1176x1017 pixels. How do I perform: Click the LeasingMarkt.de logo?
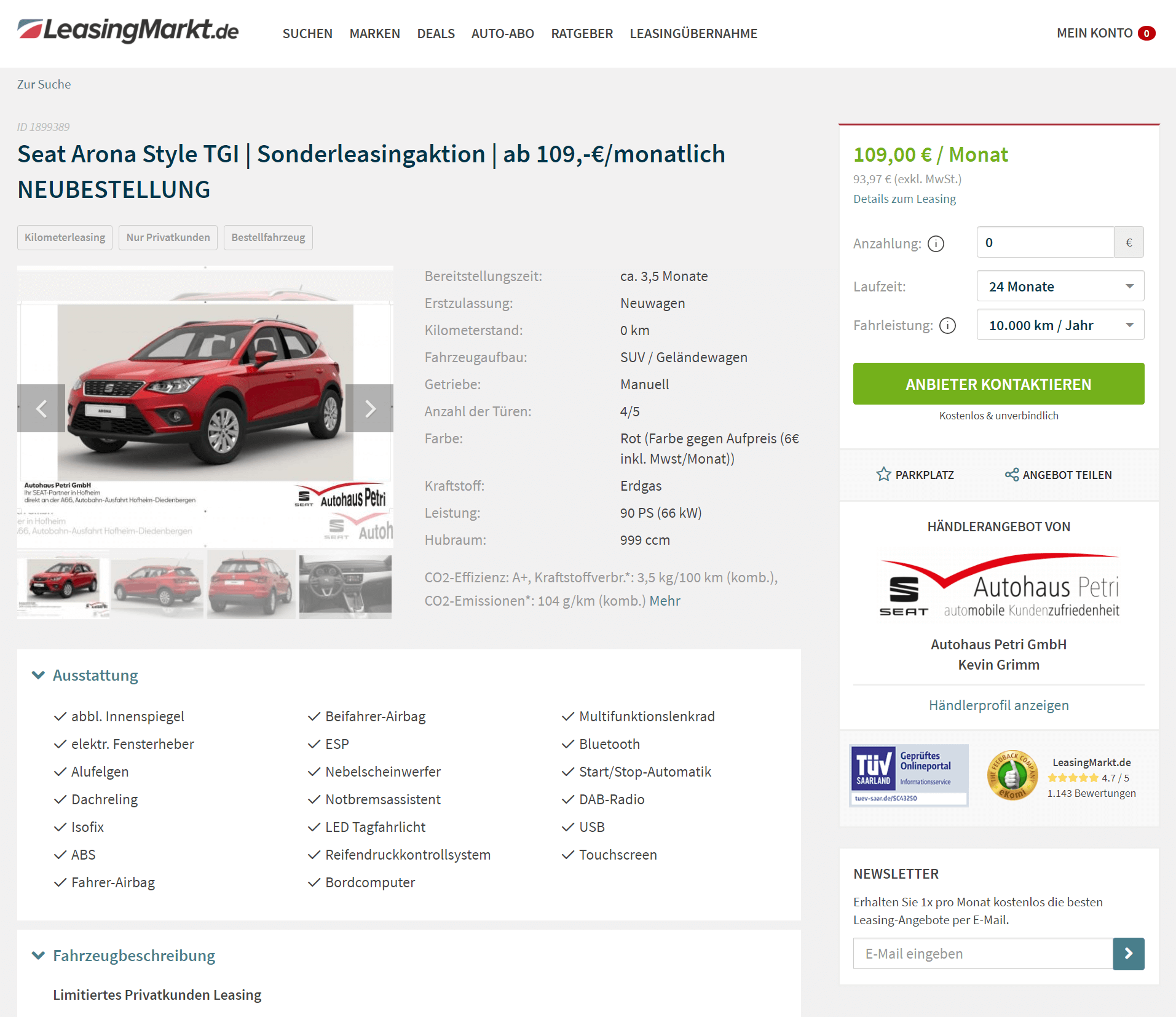(128, 30)
